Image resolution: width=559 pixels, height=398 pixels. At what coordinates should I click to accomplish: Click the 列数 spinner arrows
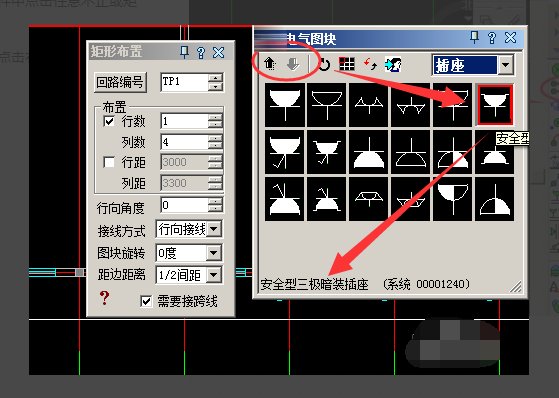[215, 142]
